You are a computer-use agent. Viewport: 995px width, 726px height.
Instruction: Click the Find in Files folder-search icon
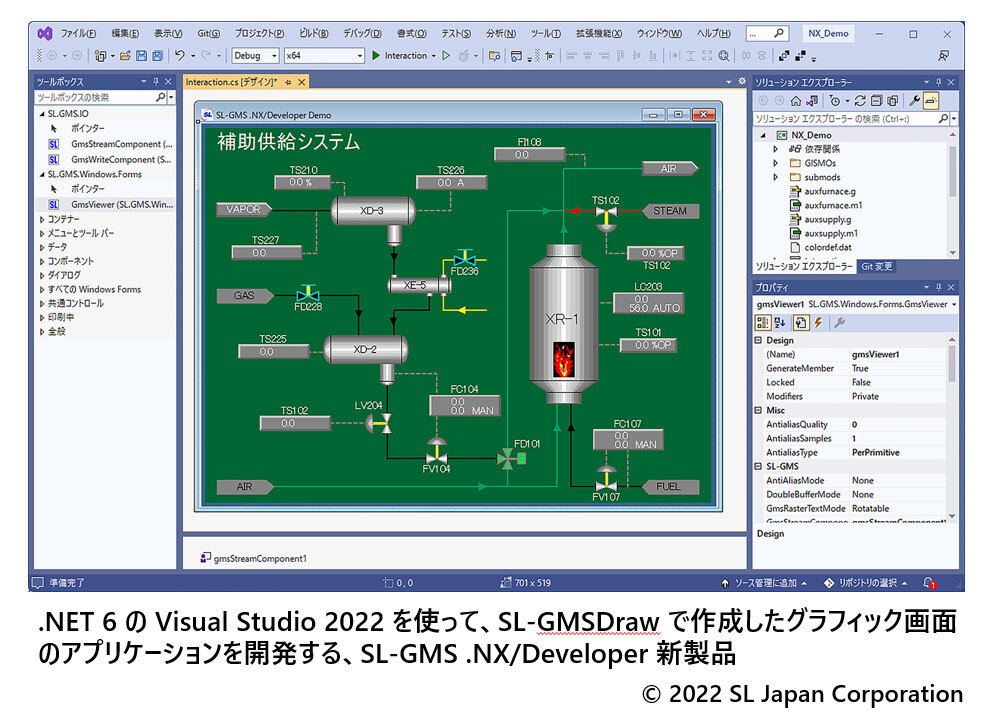coord(494,56)
